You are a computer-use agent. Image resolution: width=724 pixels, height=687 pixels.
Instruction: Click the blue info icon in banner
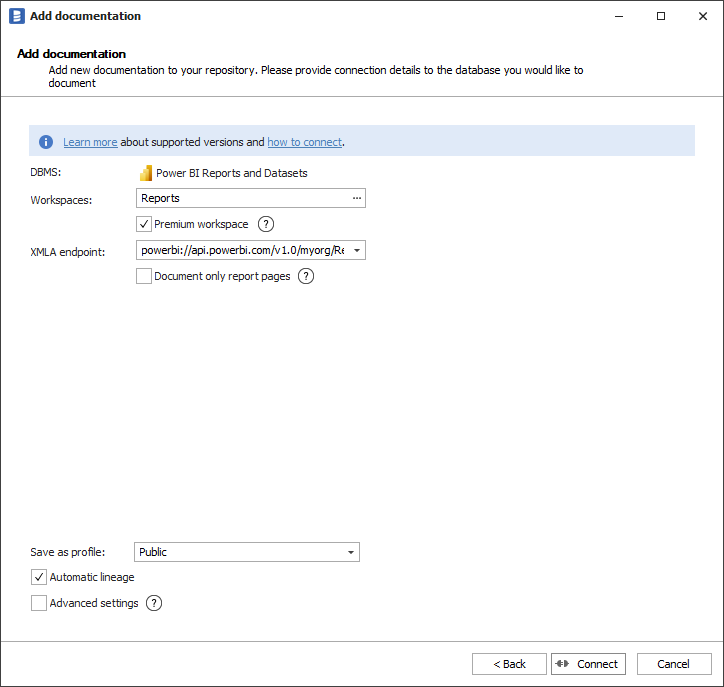click(46, 142)
